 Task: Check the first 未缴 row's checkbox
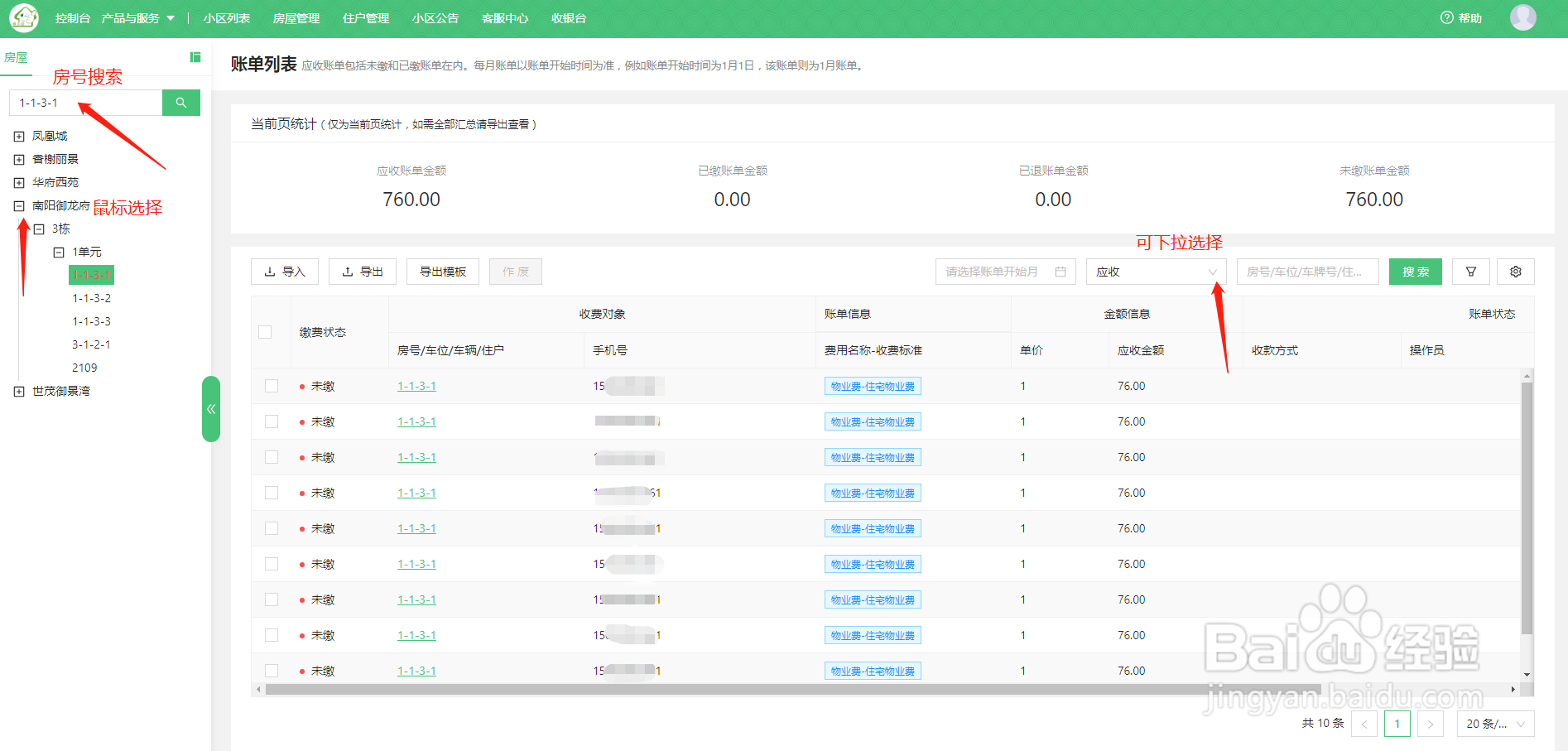click(271, 385)
